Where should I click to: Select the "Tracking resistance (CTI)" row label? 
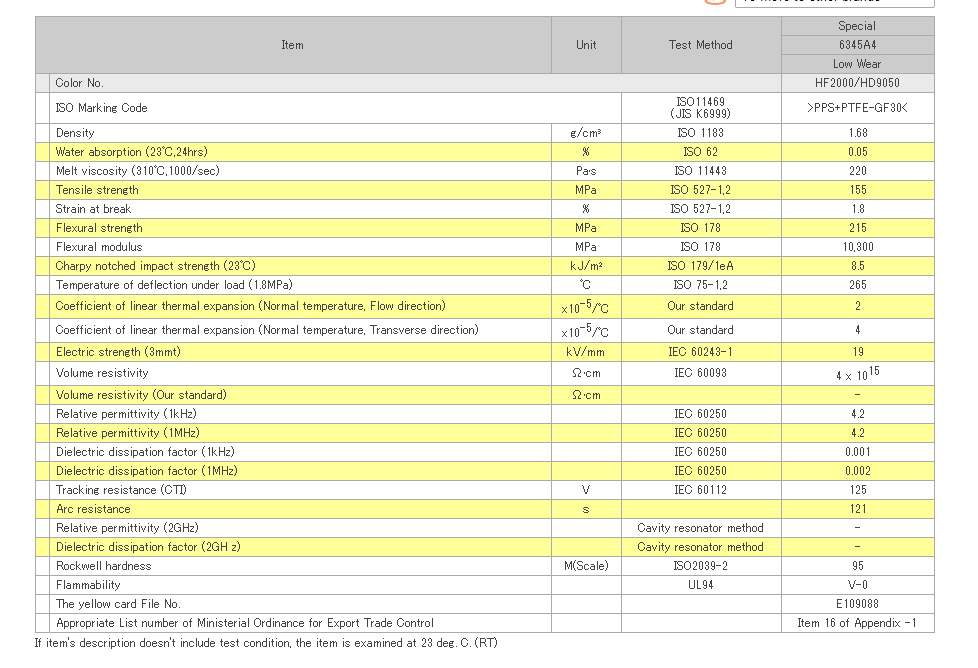(x=121, y=490)
